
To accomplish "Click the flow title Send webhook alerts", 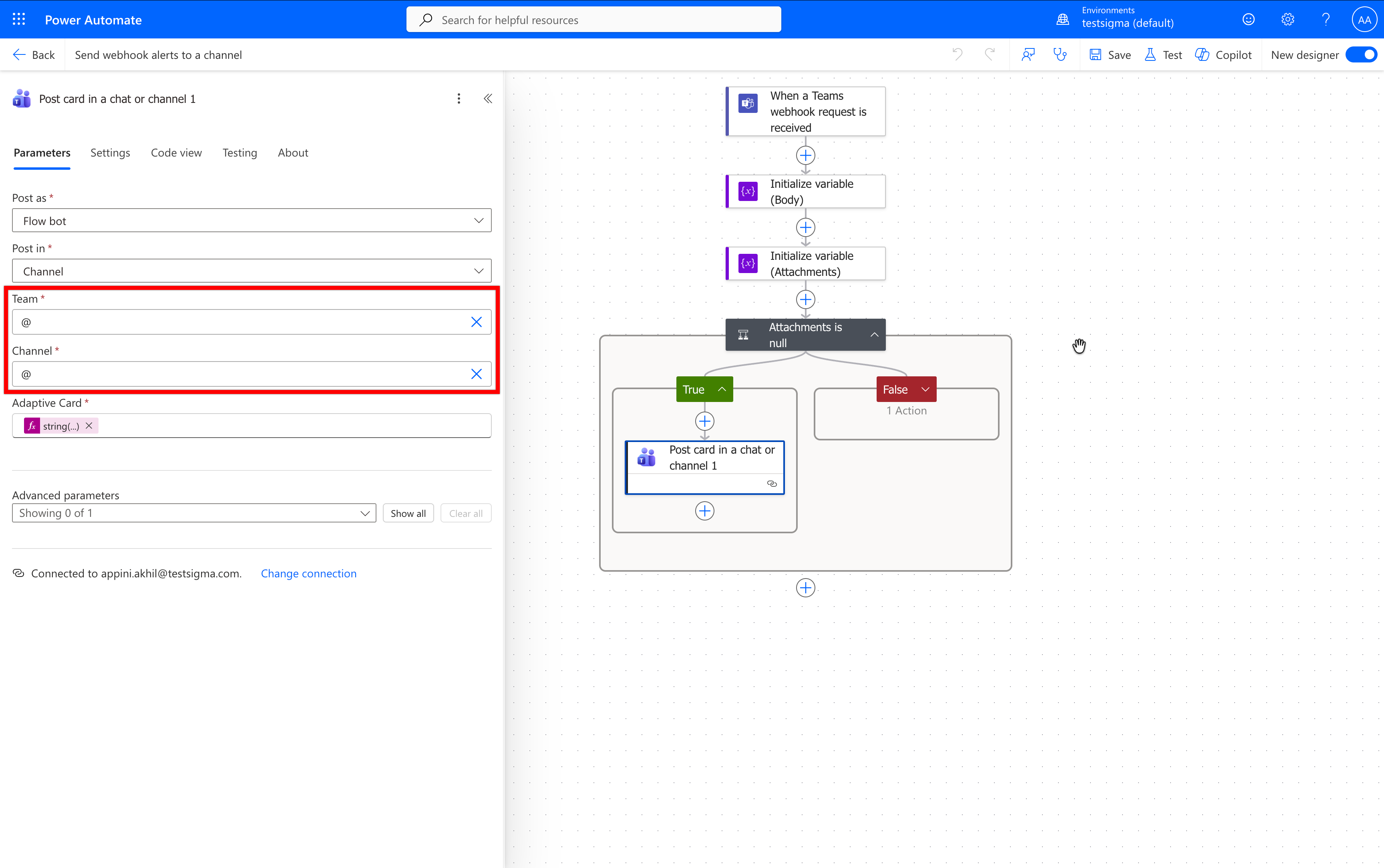I will (x=159, y=54).
